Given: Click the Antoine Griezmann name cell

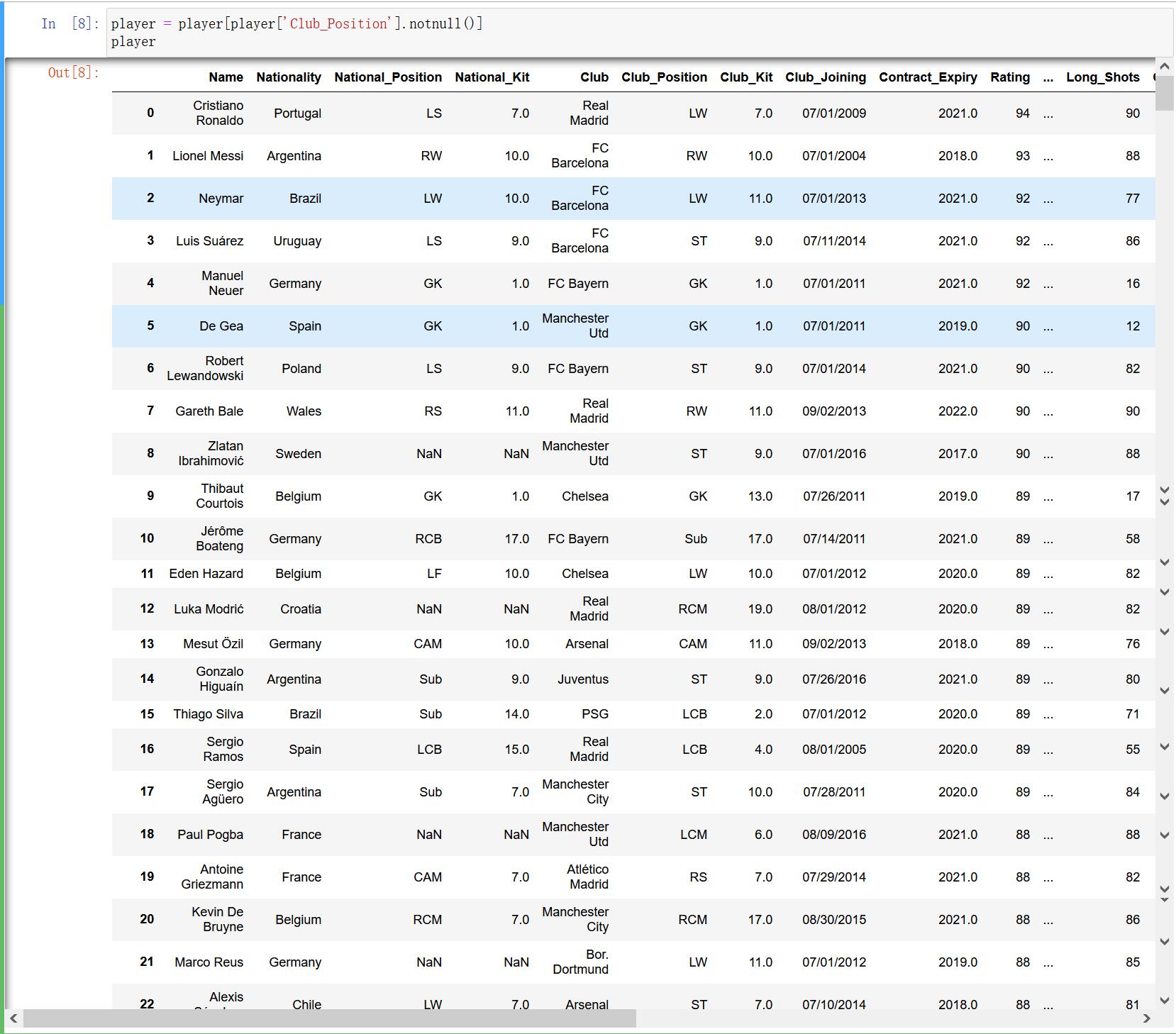Looking at the screenshot, I should pyautogui.click(x=212, y=877).
